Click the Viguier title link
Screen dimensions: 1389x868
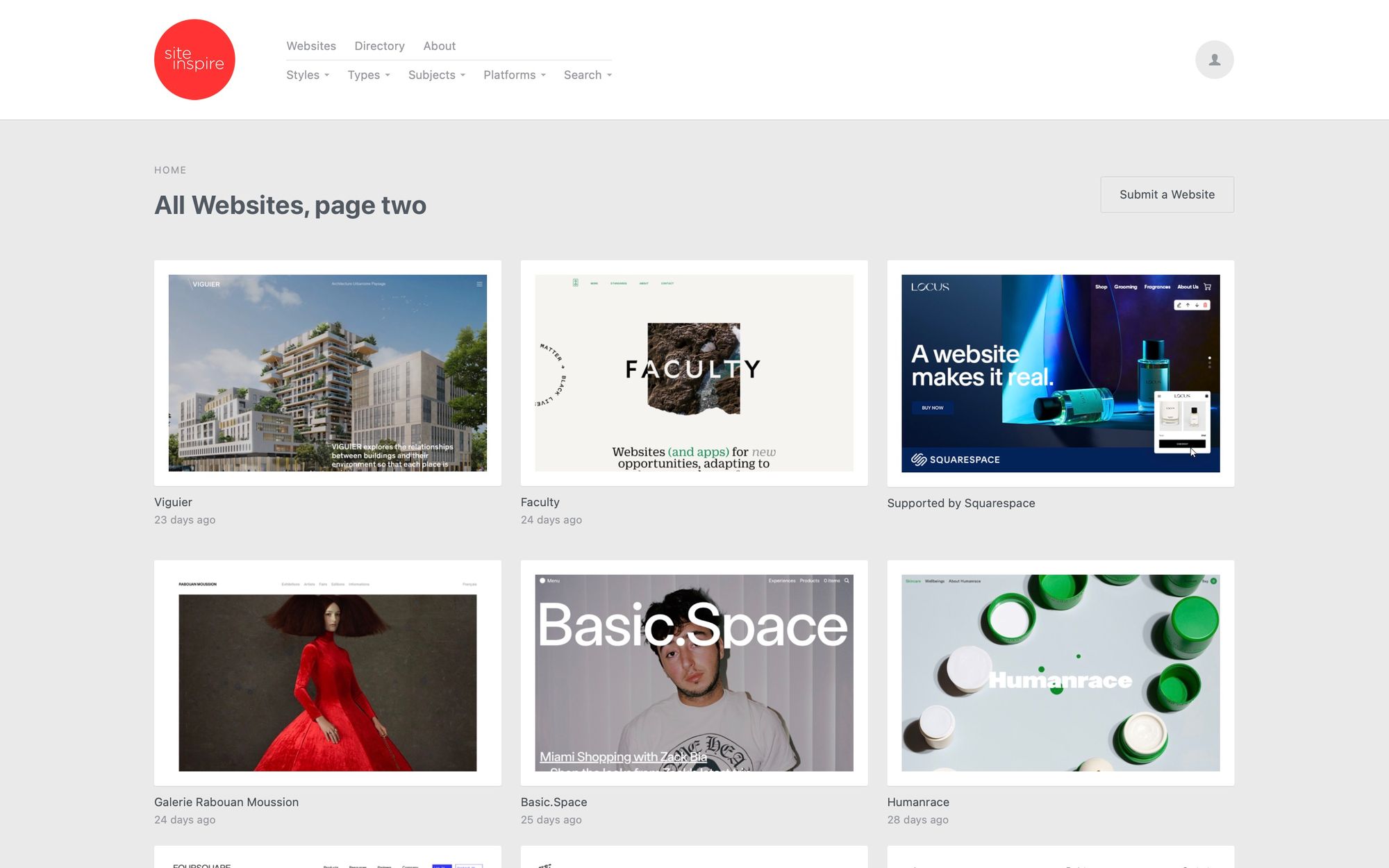[x=173, y=502]
